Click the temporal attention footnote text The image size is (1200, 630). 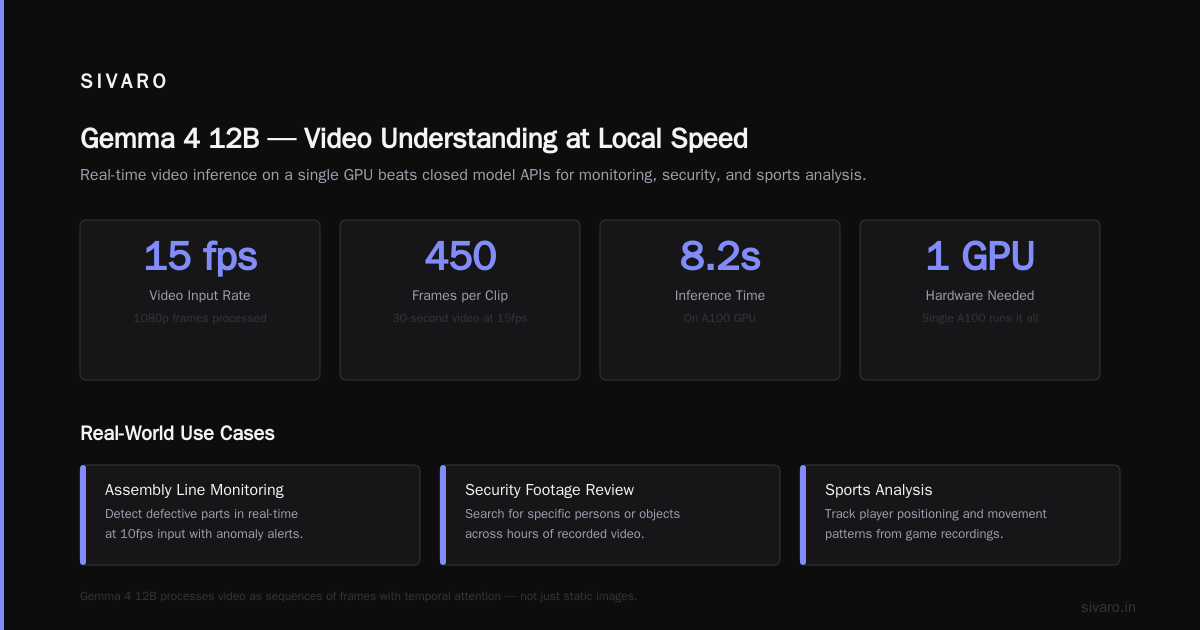358,596
